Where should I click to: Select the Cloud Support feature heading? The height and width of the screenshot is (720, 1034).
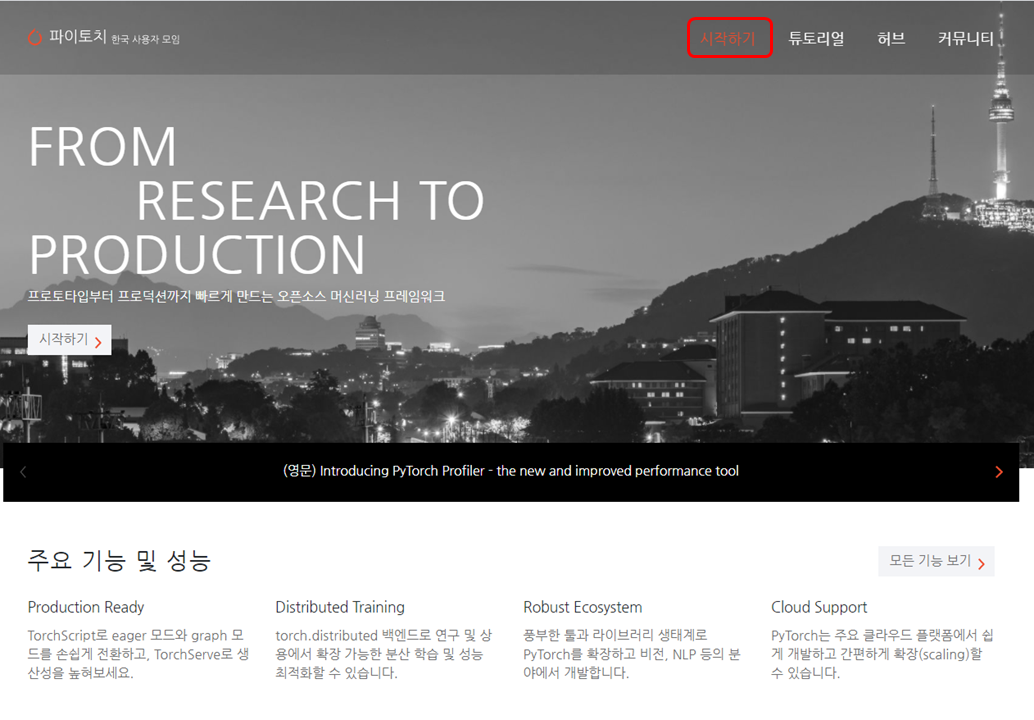819,607
